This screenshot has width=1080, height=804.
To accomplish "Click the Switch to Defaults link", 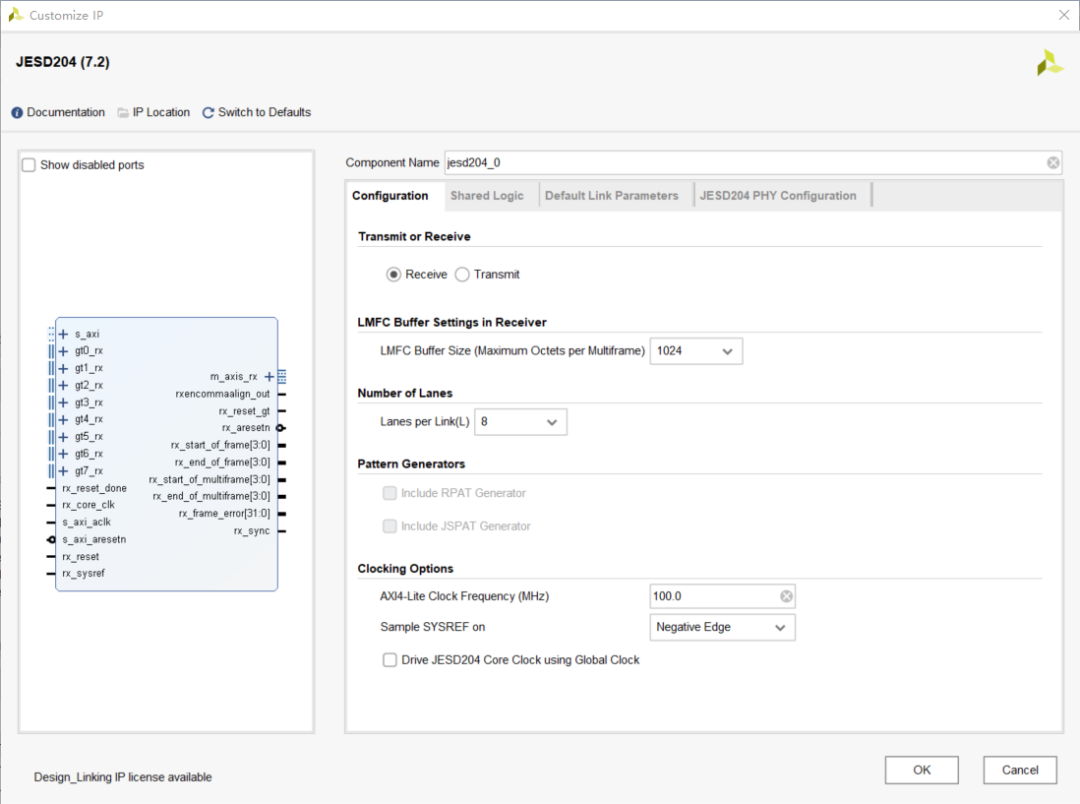I will (x=264, y=112).
